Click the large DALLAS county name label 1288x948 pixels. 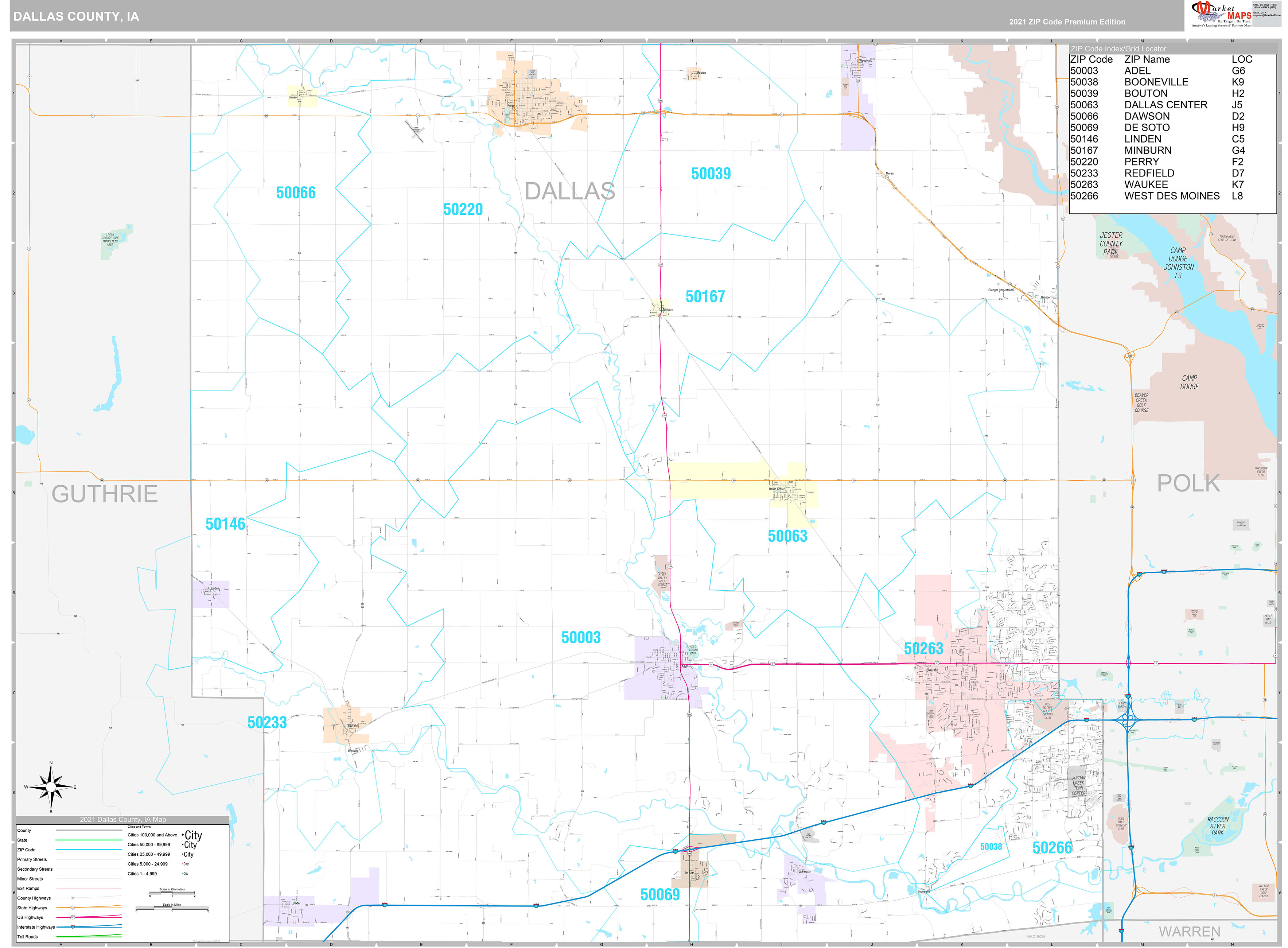click(570, 192)
